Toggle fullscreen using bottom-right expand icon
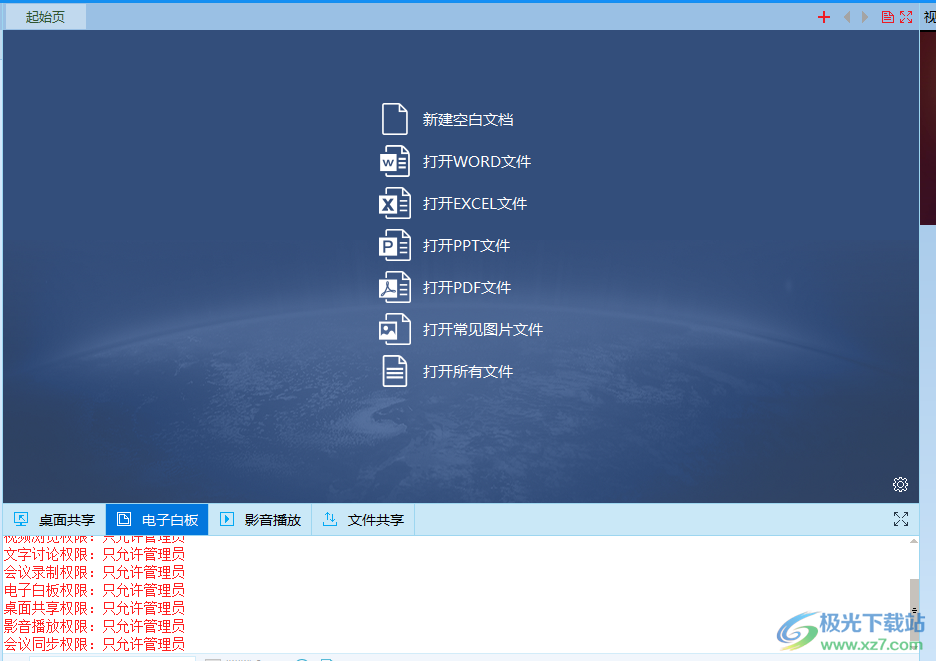 point(900,519)
